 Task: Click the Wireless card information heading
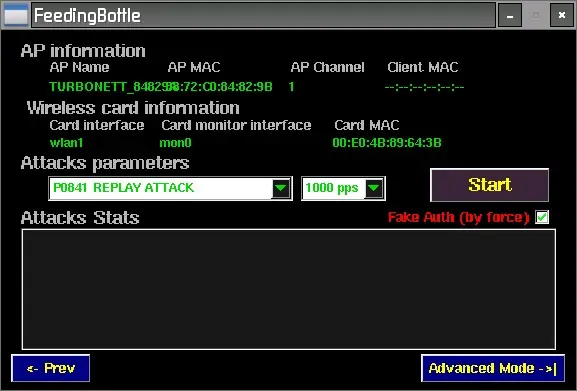(133, 108)
